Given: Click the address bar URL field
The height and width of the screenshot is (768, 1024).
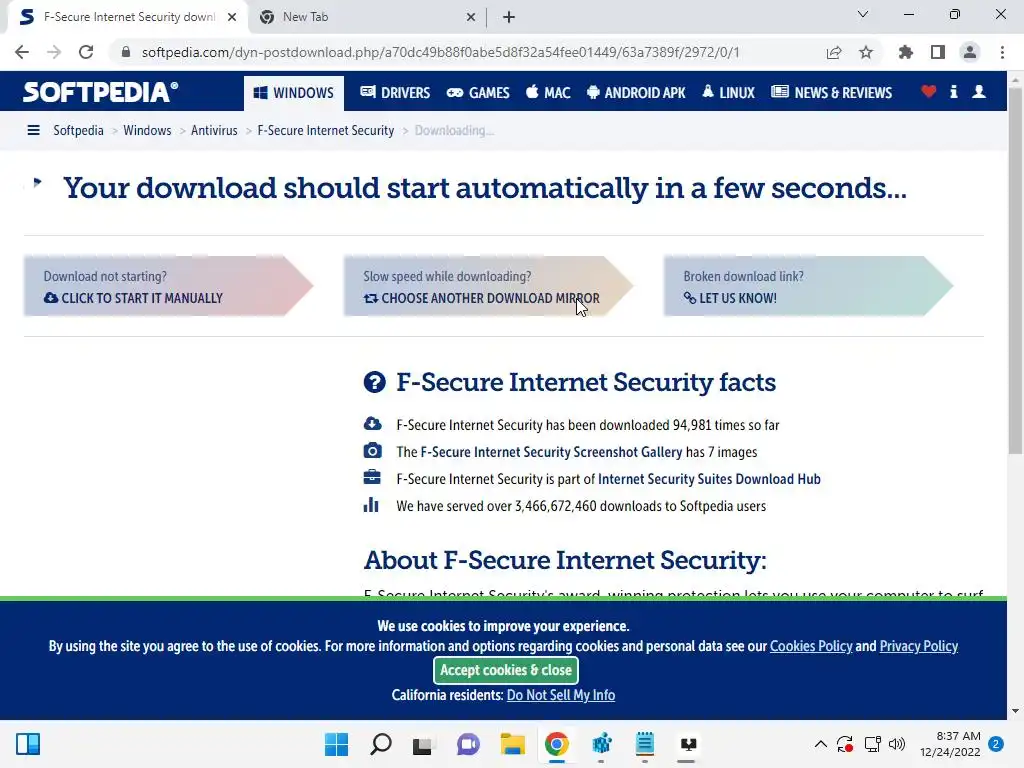Looking at the screenshot, I should 441,52.
